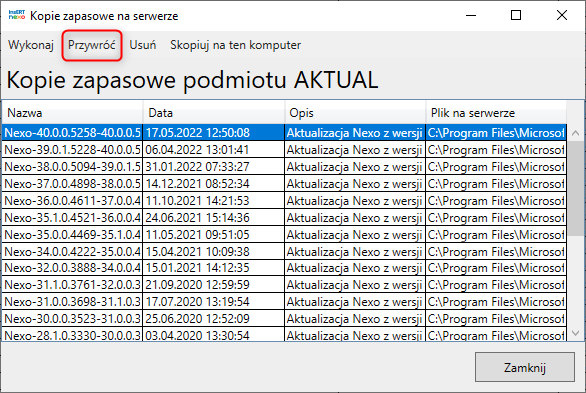
Task: Select Skopiuj na ten komputer
Action: pos(235,45)
